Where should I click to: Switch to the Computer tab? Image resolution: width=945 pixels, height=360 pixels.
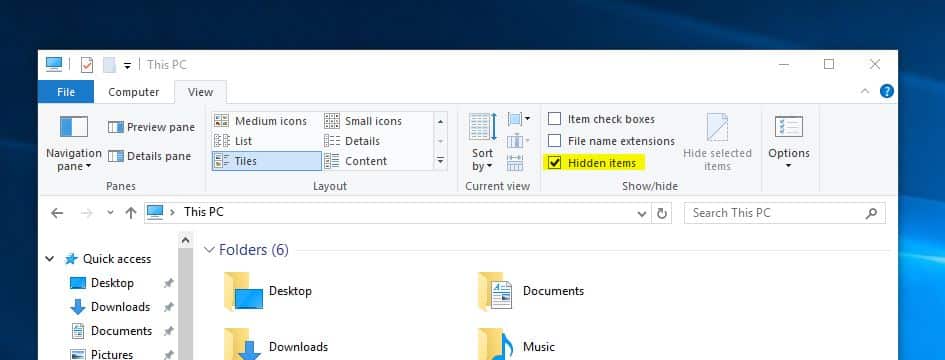134,92
